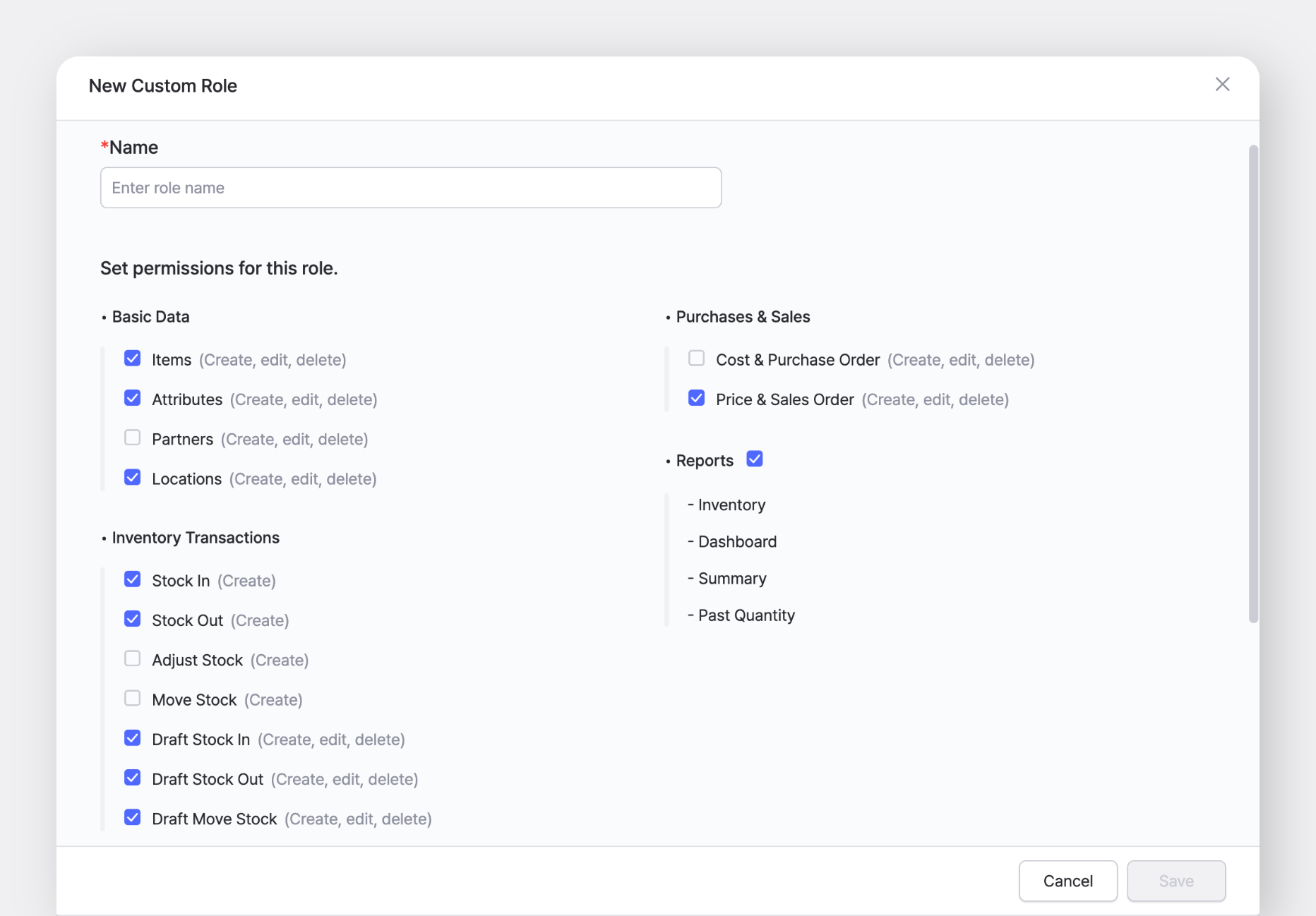Uncheck the Attributes permission checkbox

click(x=132, y=398)
